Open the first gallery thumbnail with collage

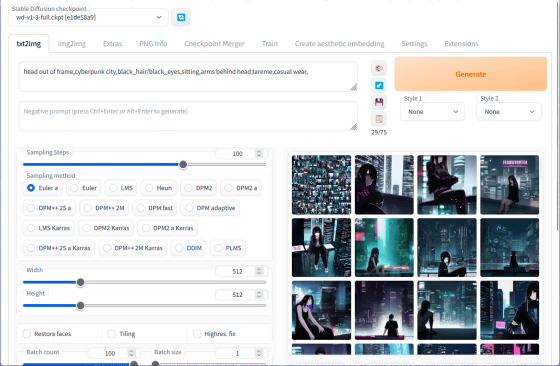tap(321, 185)
